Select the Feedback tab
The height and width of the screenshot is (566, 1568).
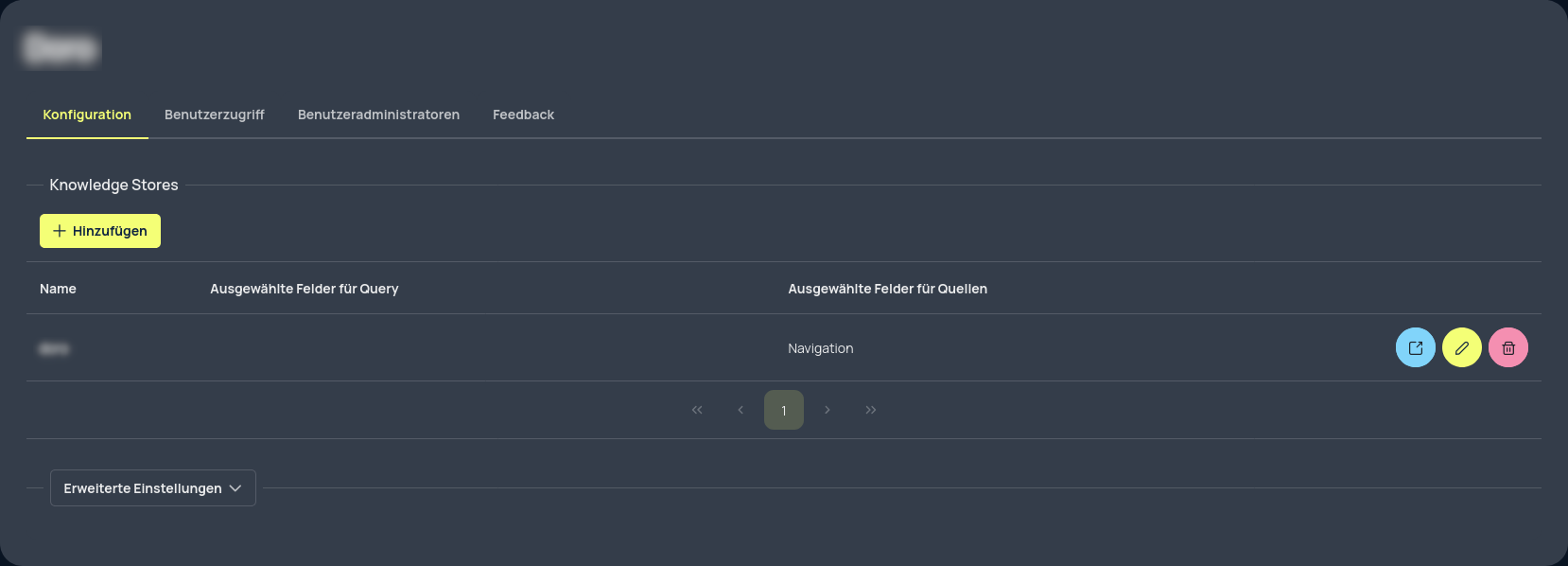[x=523, y=115]
